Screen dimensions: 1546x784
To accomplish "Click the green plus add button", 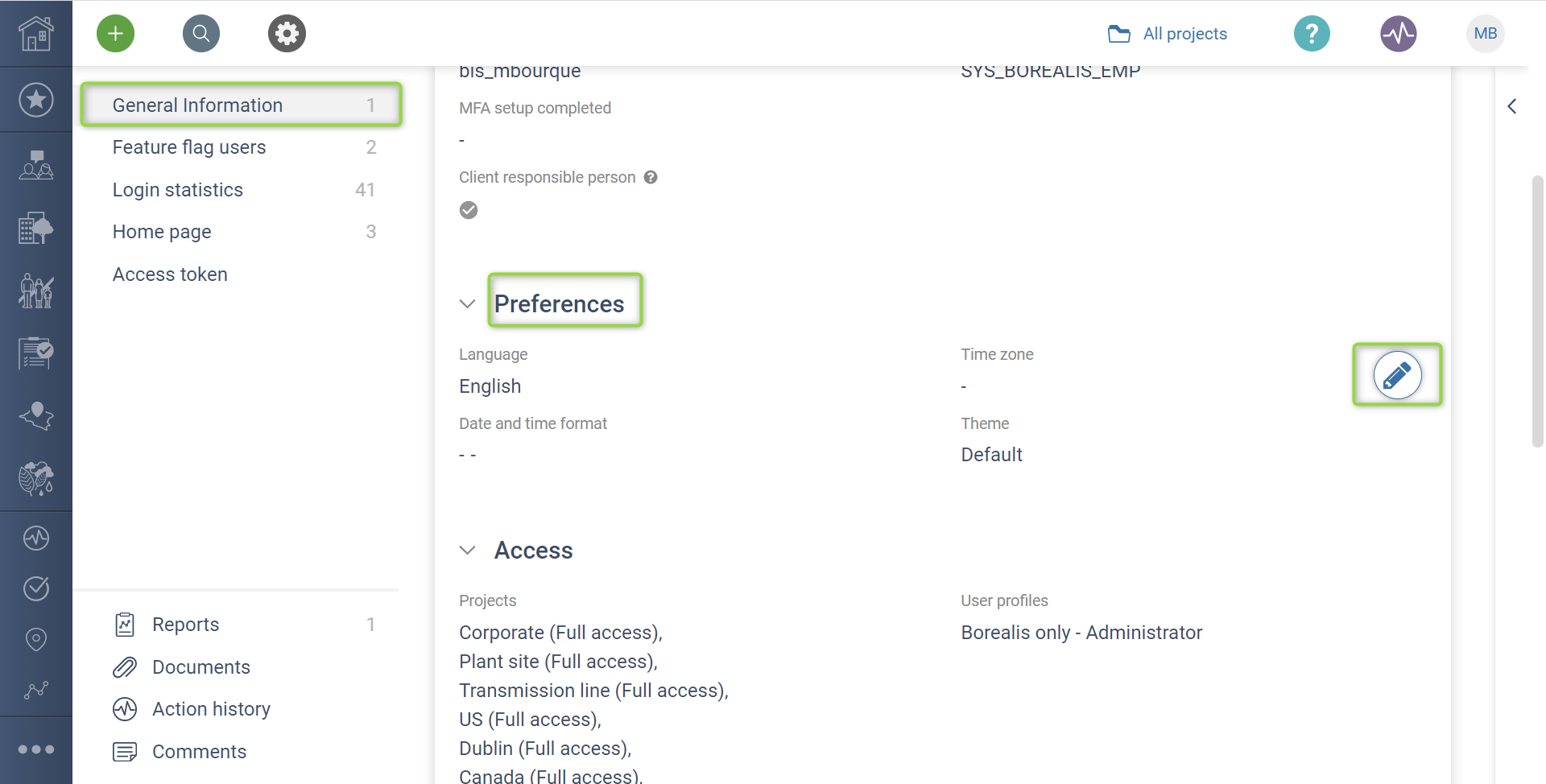I will click(115, 34).
